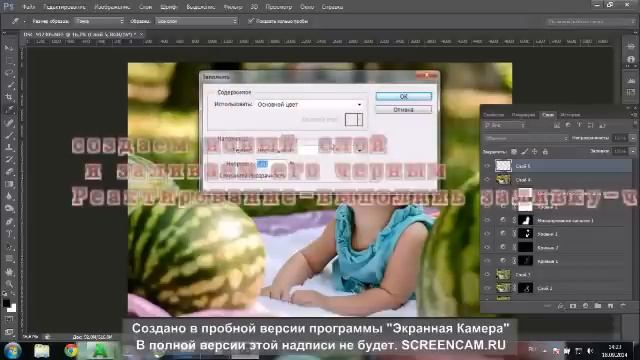This screenshot has width=640, height=360.
Task: Toggle visibility of Слой 2 layer
Action: click(x=487, y=288)
